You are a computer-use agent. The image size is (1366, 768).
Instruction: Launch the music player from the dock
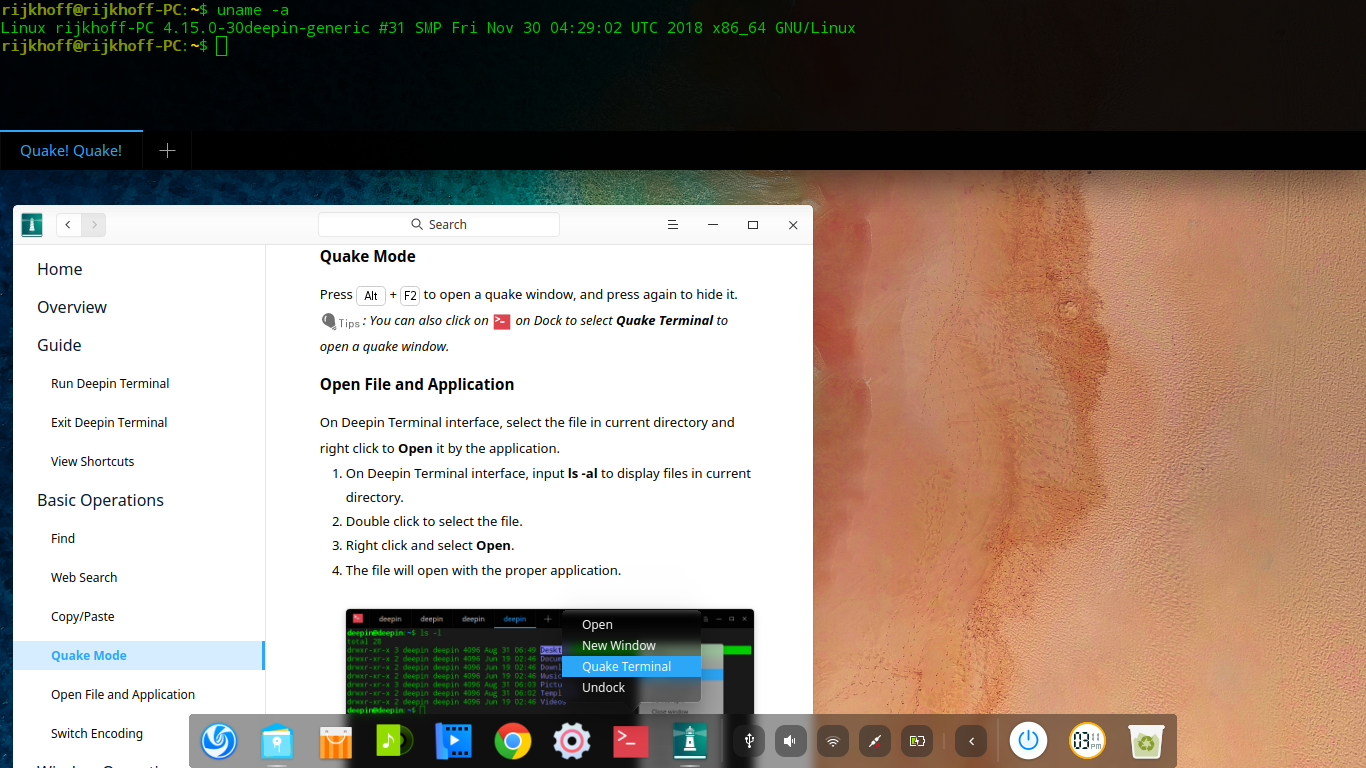(x=395, y=741)
